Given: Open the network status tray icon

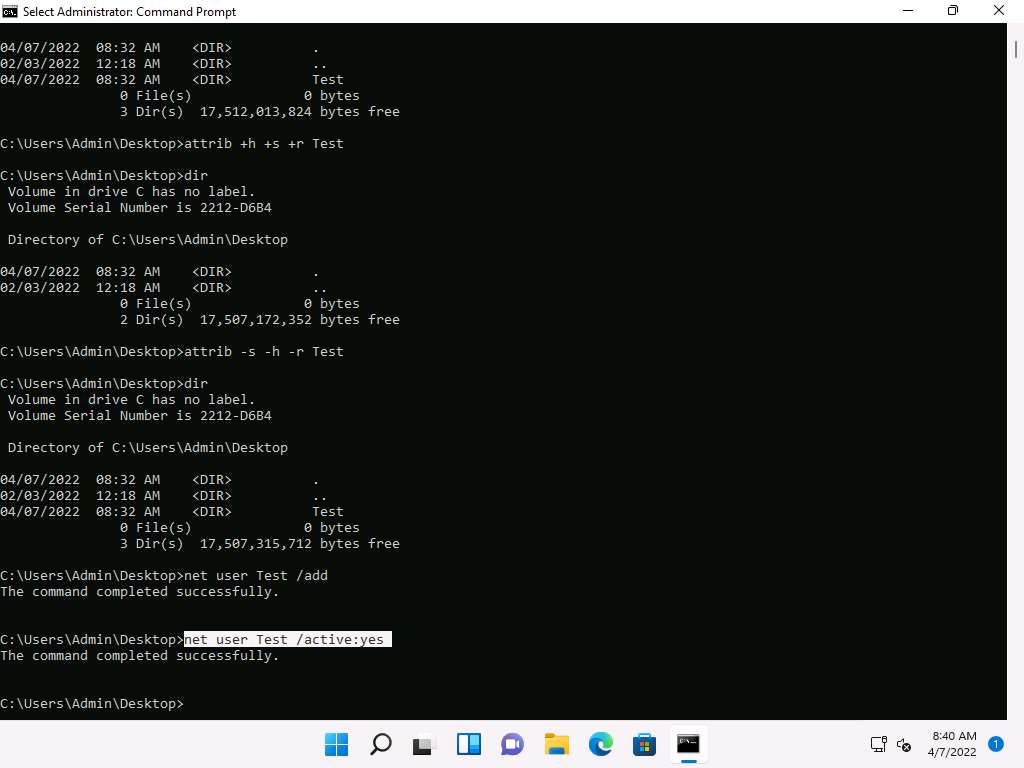Looking at the screenshot, I should click(878, 744).
